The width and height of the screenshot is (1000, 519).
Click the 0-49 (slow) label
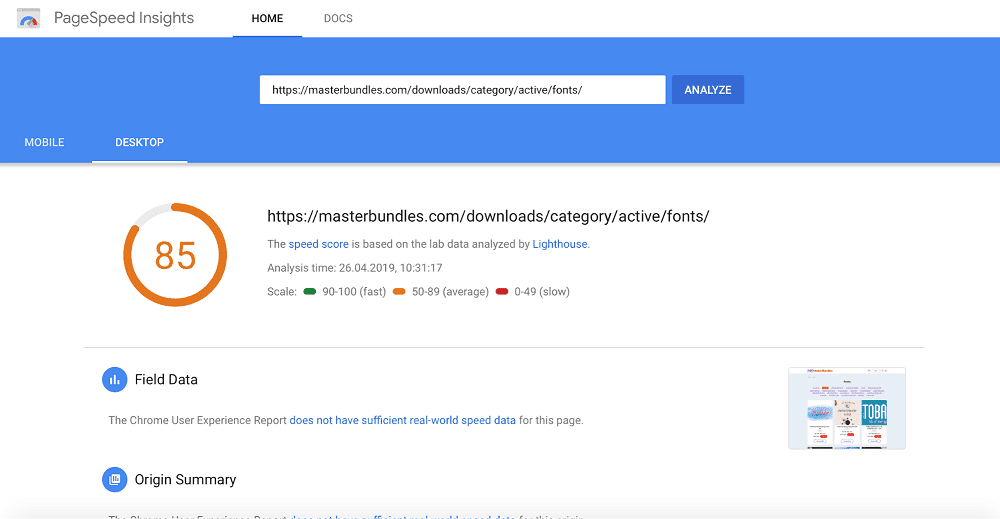point(542,291)
